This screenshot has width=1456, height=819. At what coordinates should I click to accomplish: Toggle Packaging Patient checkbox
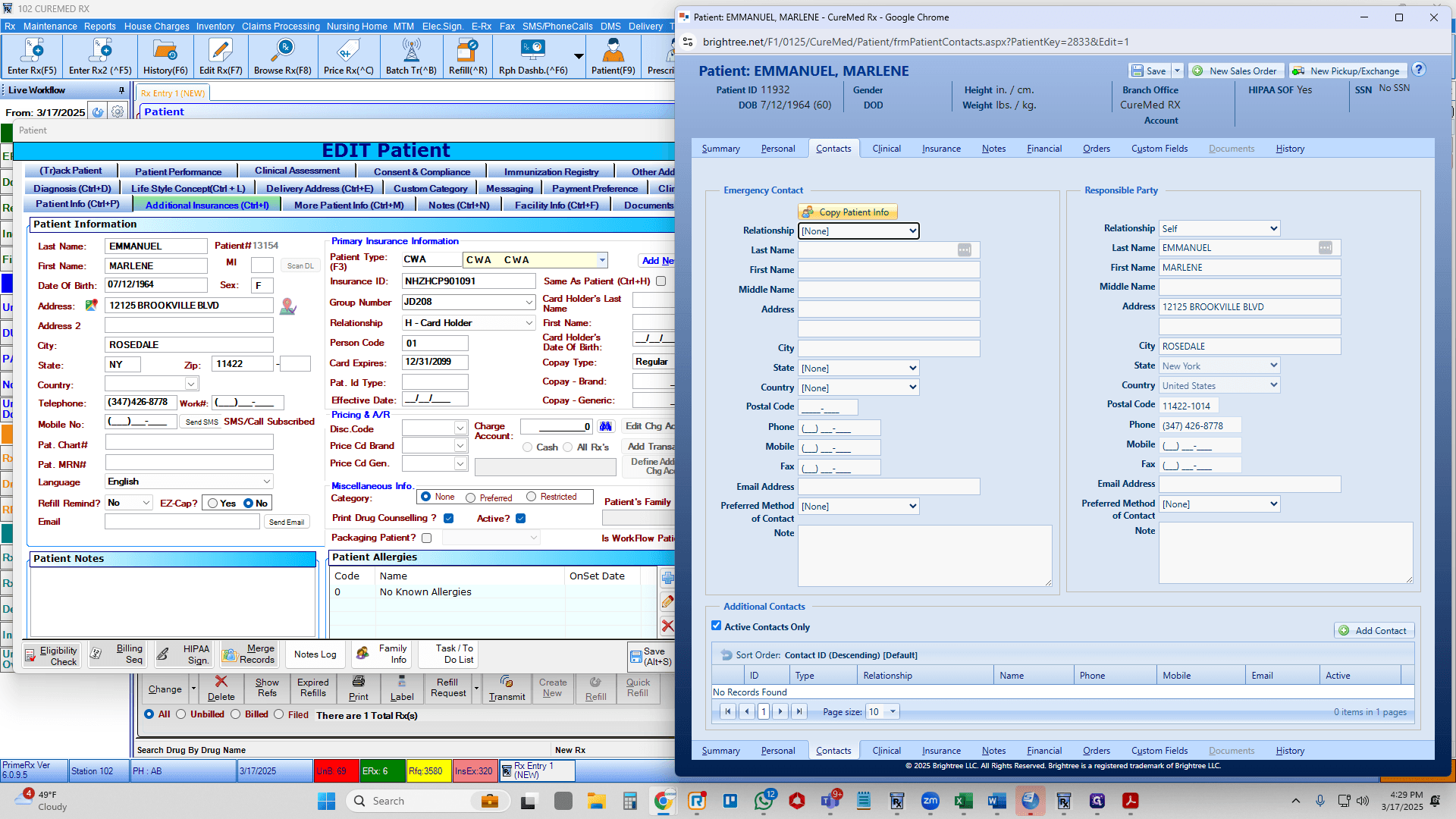[426, 538]
